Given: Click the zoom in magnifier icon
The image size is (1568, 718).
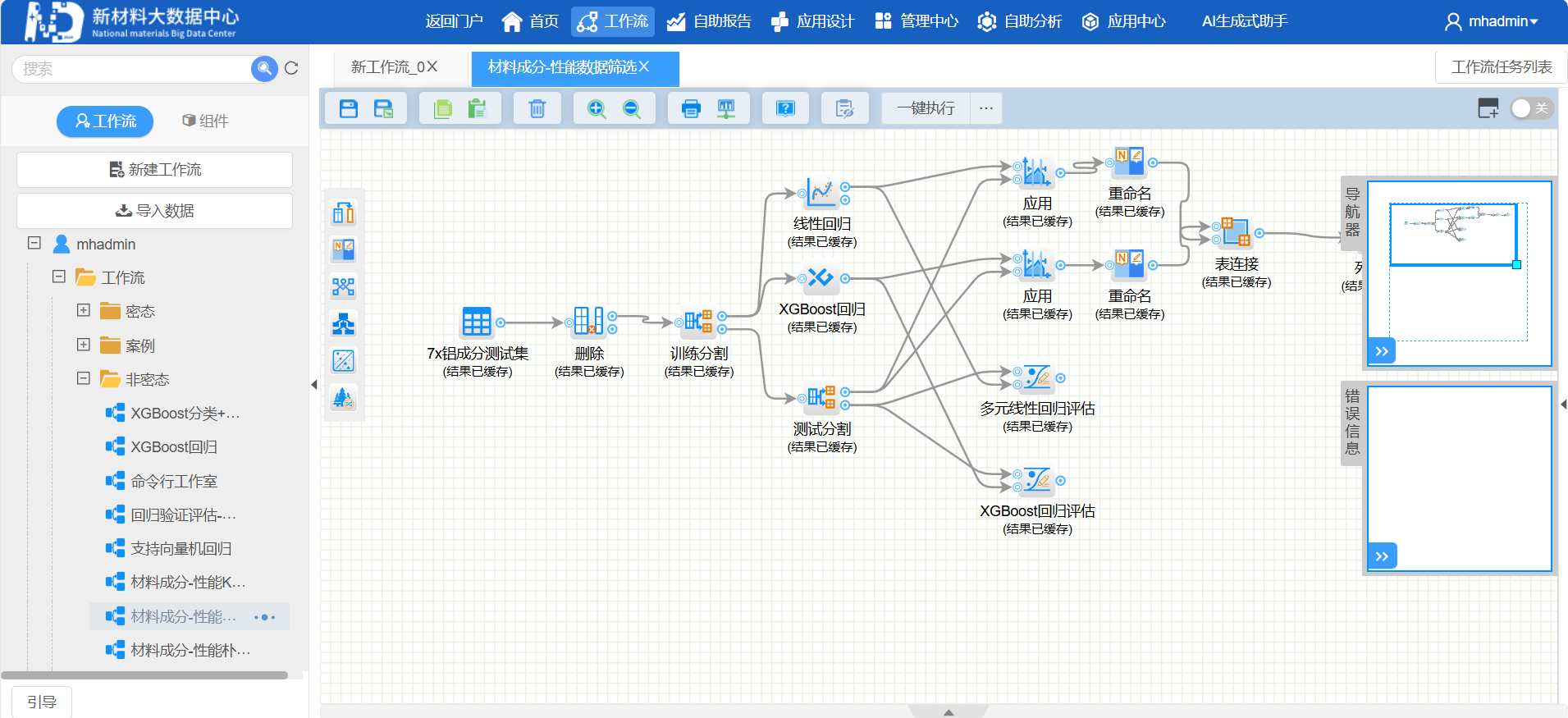Looking at the screenshot, I should point(597,108).
